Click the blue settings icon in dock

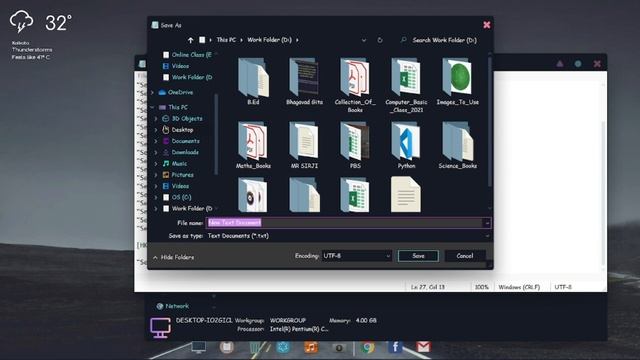283,347
